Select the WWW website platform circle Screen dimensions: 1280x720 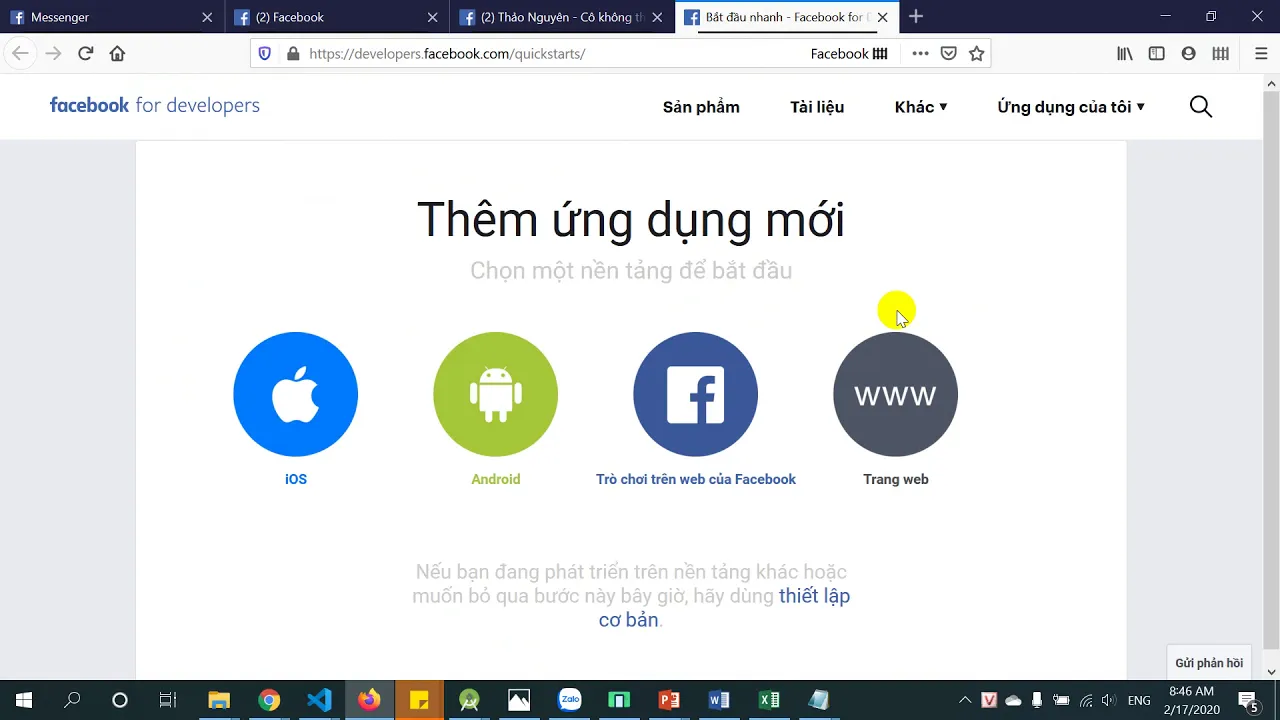[x=895, y=394]
